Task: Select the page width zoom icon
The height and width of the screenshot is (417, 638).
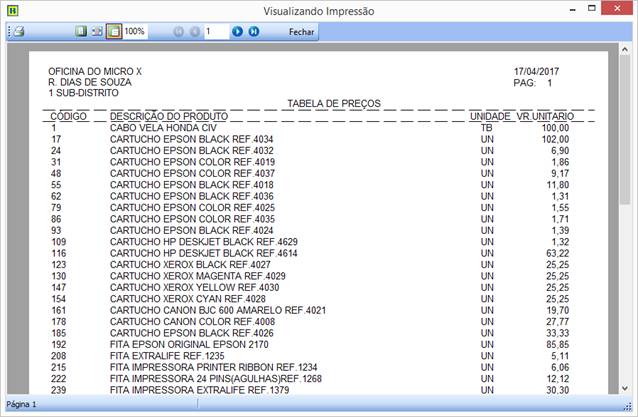Action: (x=97, y=32)
